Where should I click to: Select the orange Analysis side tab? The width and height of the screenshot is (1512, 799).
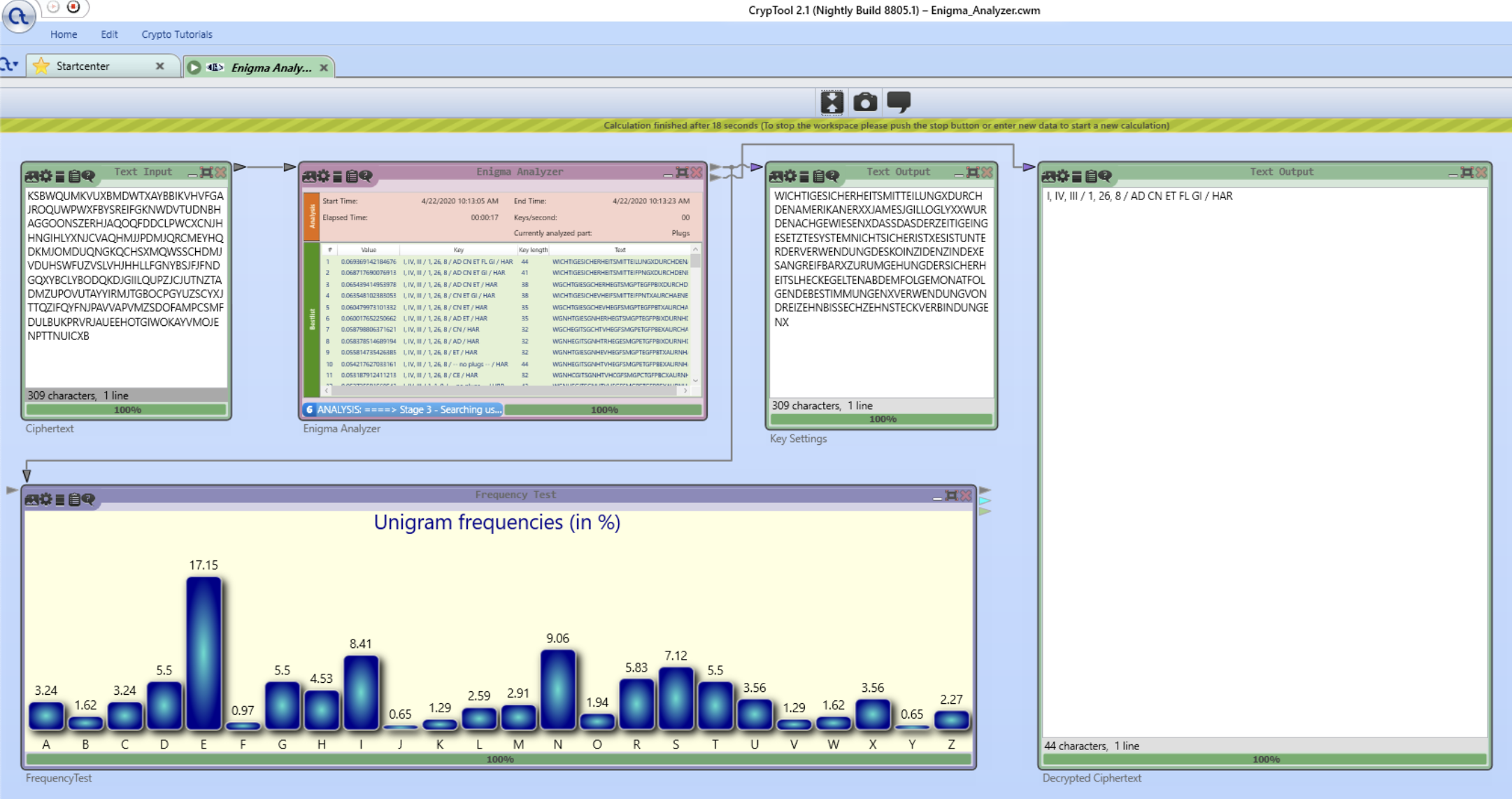tap(312, 216)
